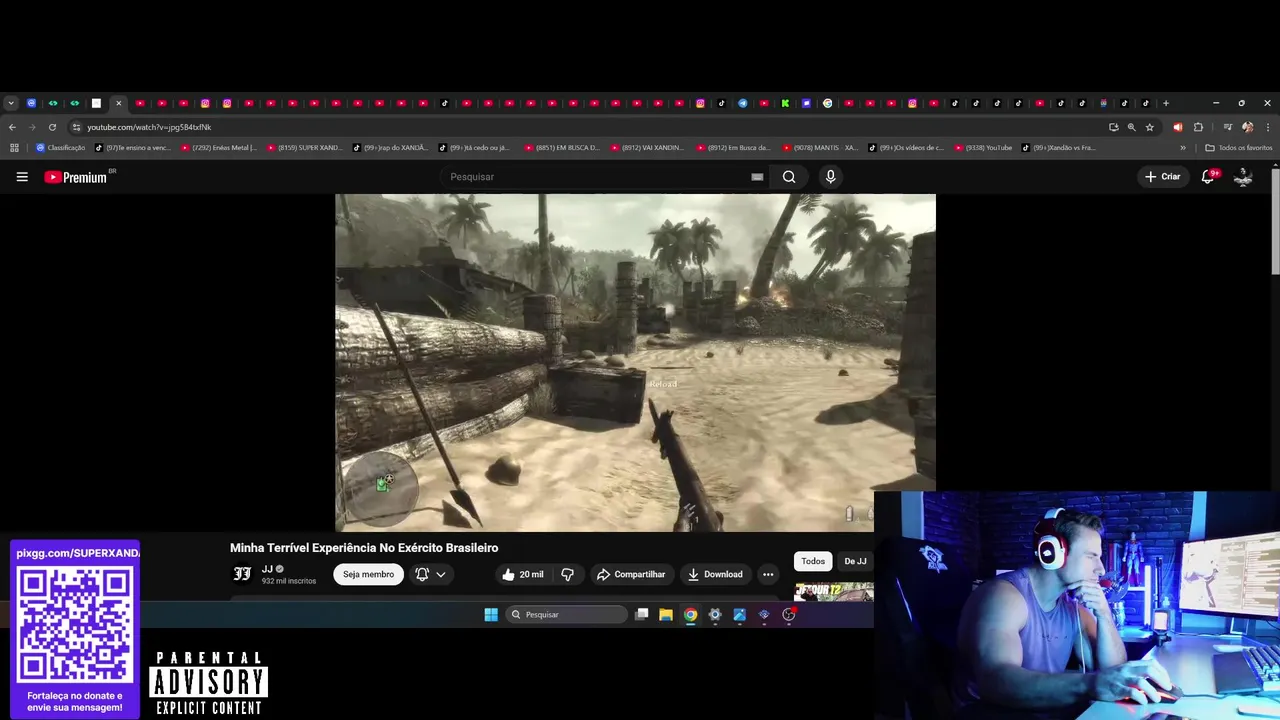Click the Criar create button
Image resolution: width=1280 pixels, height=720 pixels.
(x=1163, y=177)
